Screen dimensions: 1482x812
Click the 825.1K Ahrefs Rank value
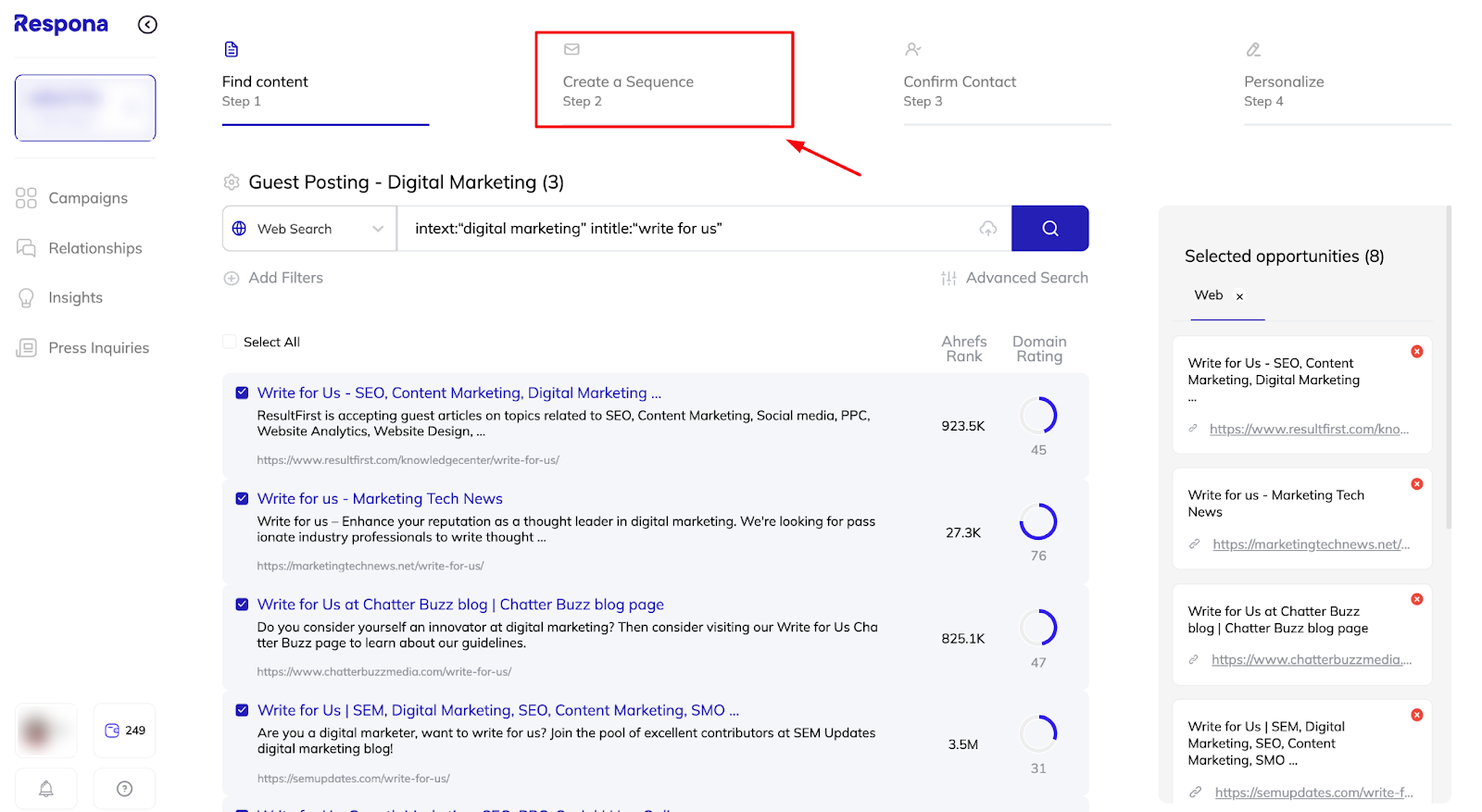coord(963,639)
